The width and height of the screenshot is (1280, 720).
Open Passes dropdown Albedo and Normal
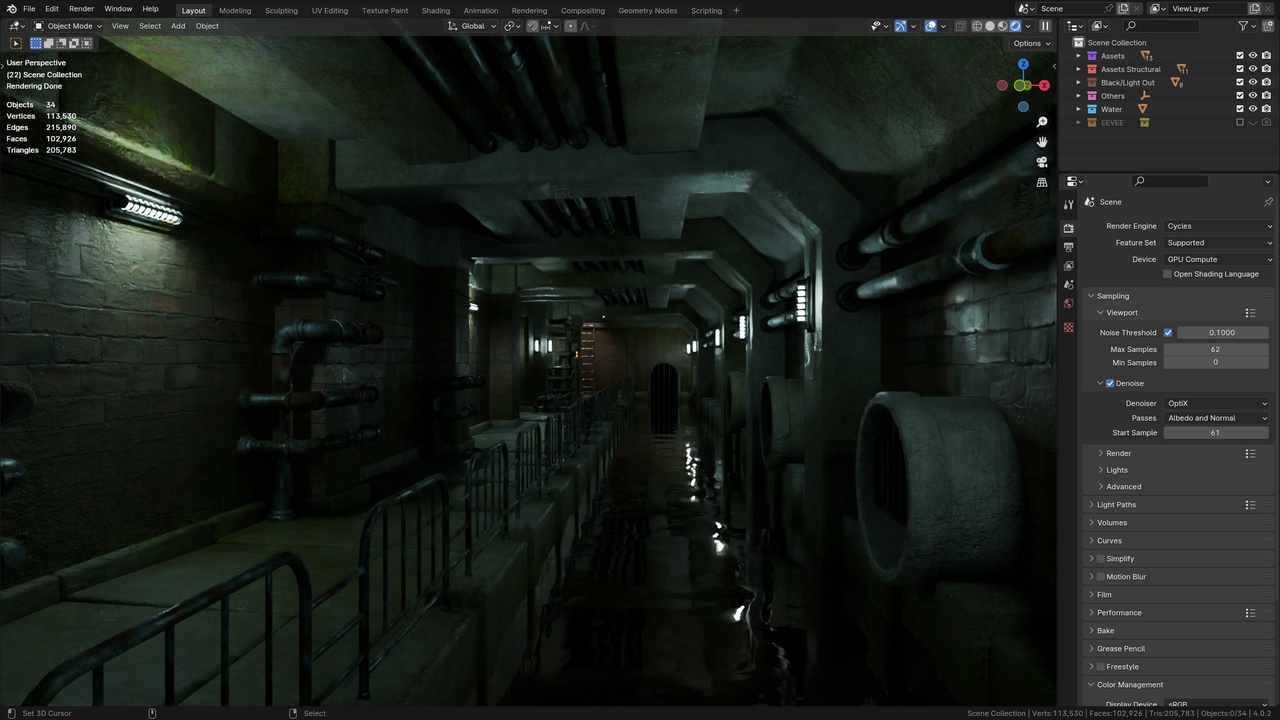(1216, 418)
